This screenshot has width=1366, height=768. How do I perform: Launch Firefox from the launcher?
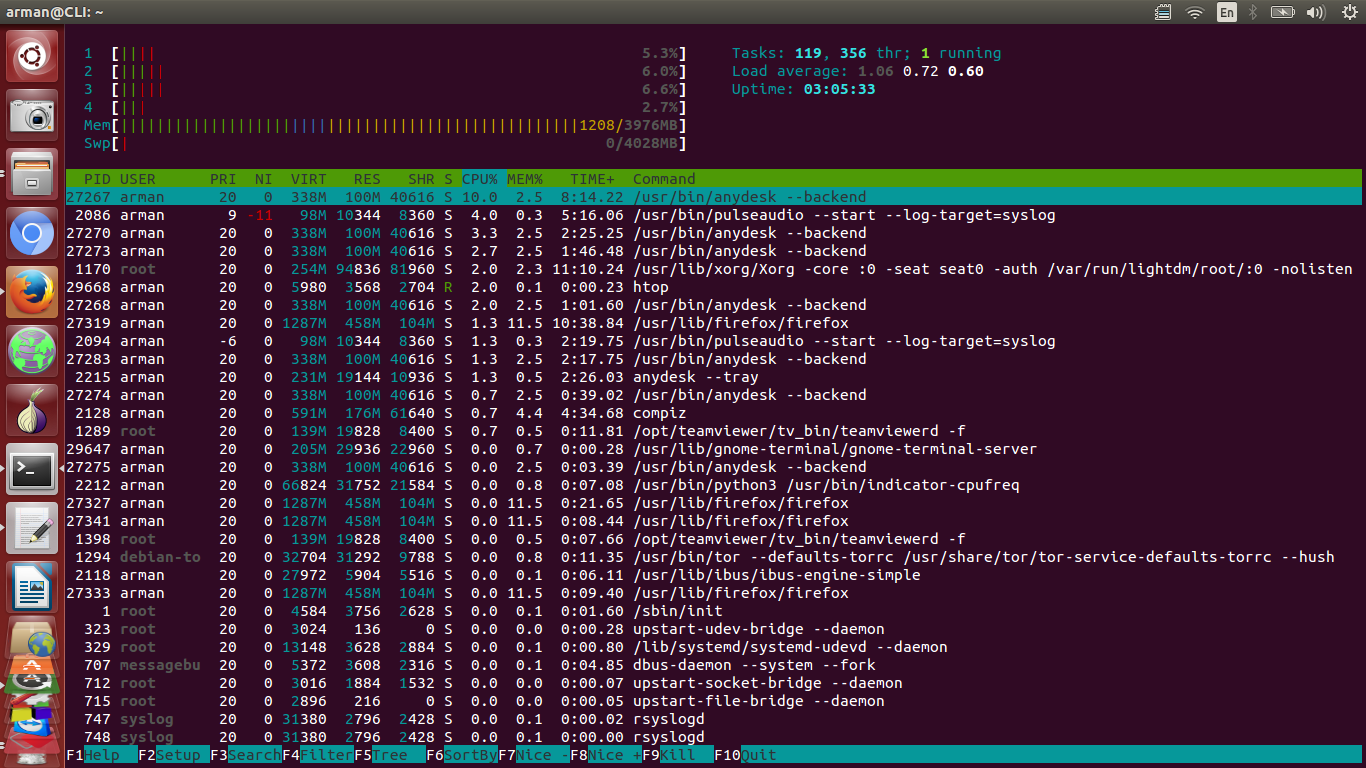coord(32,292)
